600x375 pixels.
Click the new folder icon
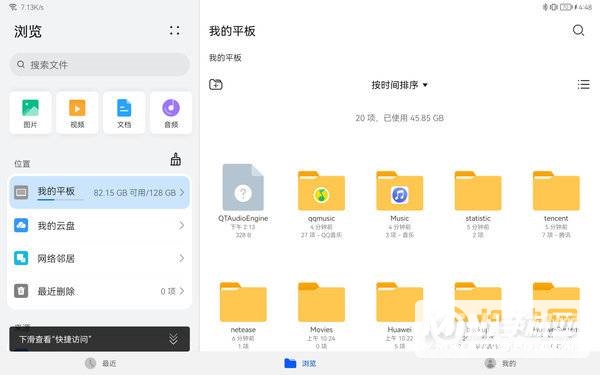coord(216,85)
